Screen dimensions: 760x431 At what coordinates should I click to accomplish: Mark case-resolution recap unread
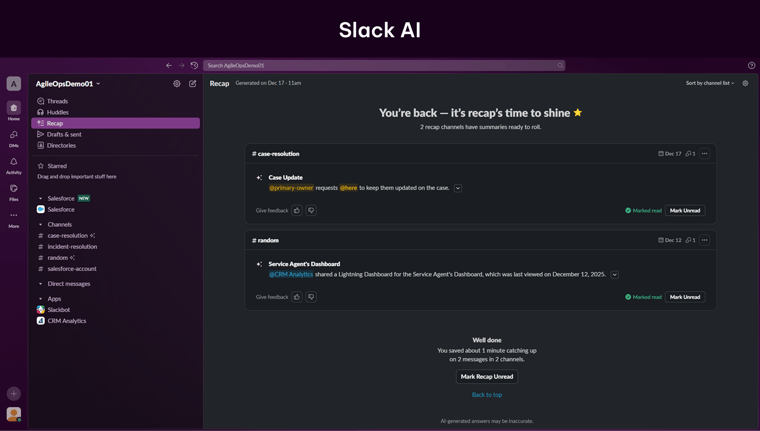685,210
